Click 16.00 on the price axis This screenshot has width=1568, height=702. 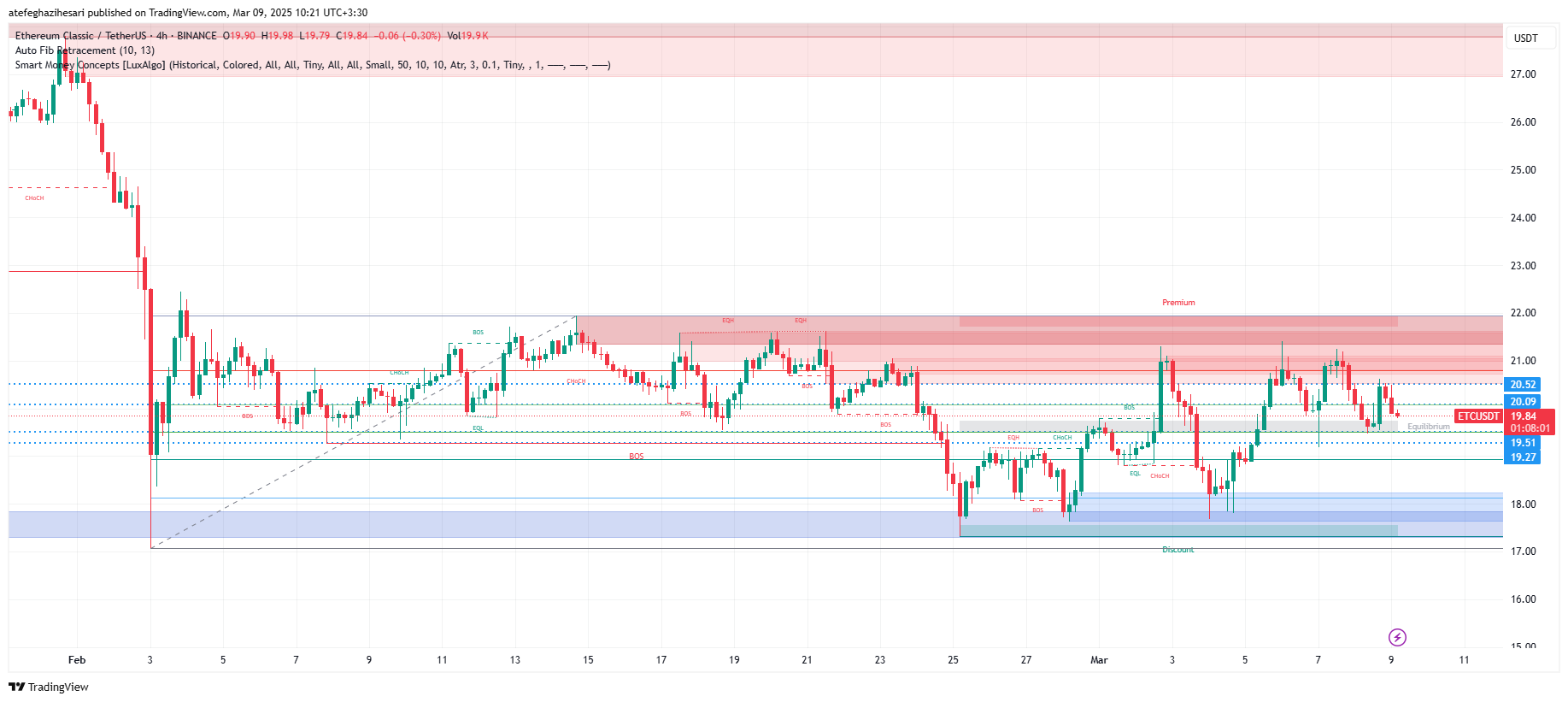tap(1523, 599)
